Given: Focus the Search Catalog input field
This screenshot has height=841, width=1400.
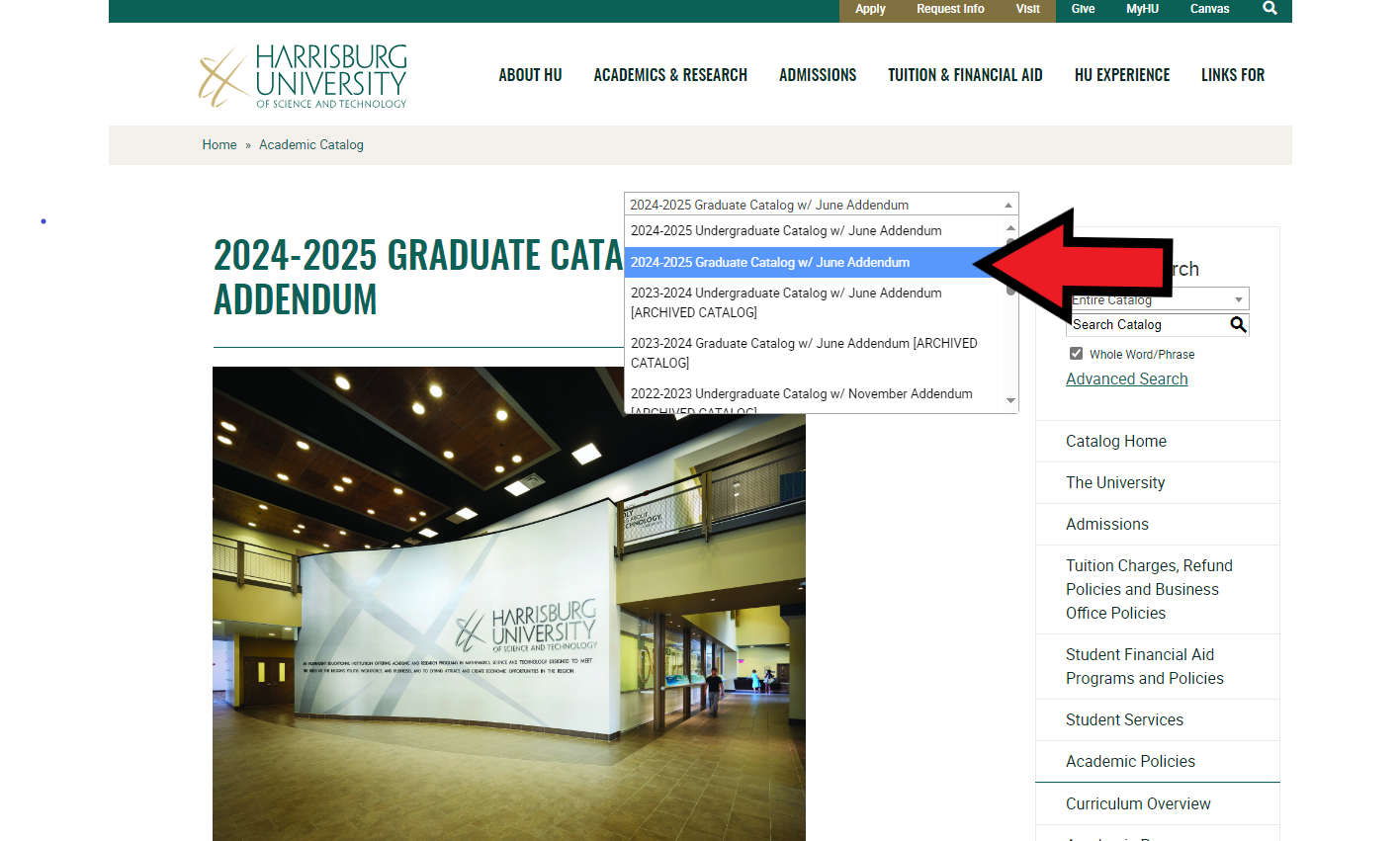Looking at the screenshot, I should 1147,324.
